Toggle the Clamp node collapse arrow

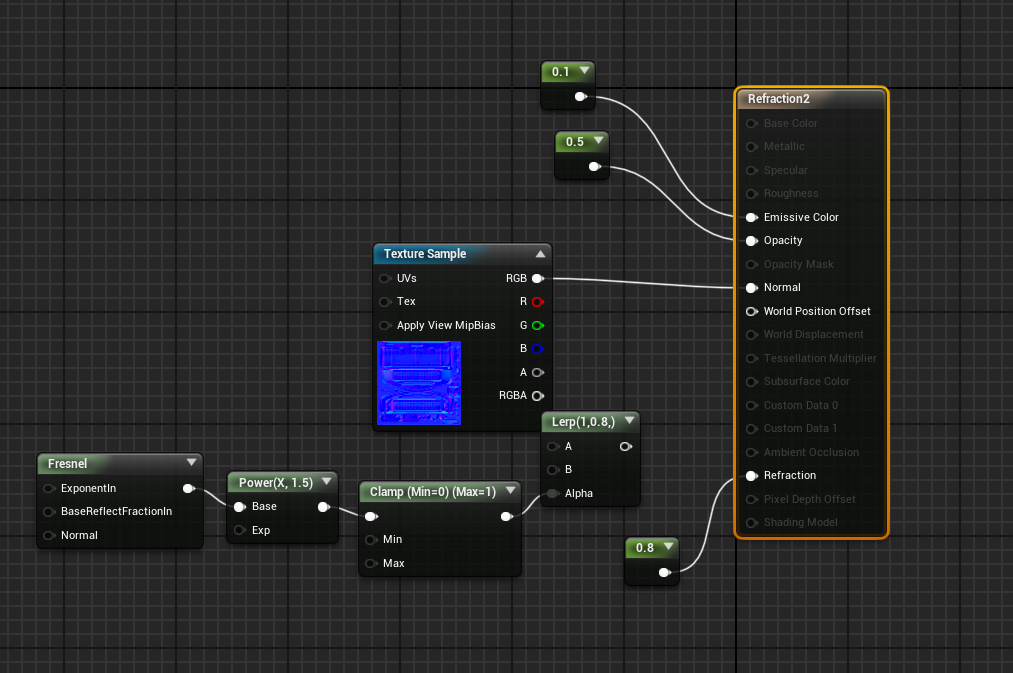[x=509, y=491]
